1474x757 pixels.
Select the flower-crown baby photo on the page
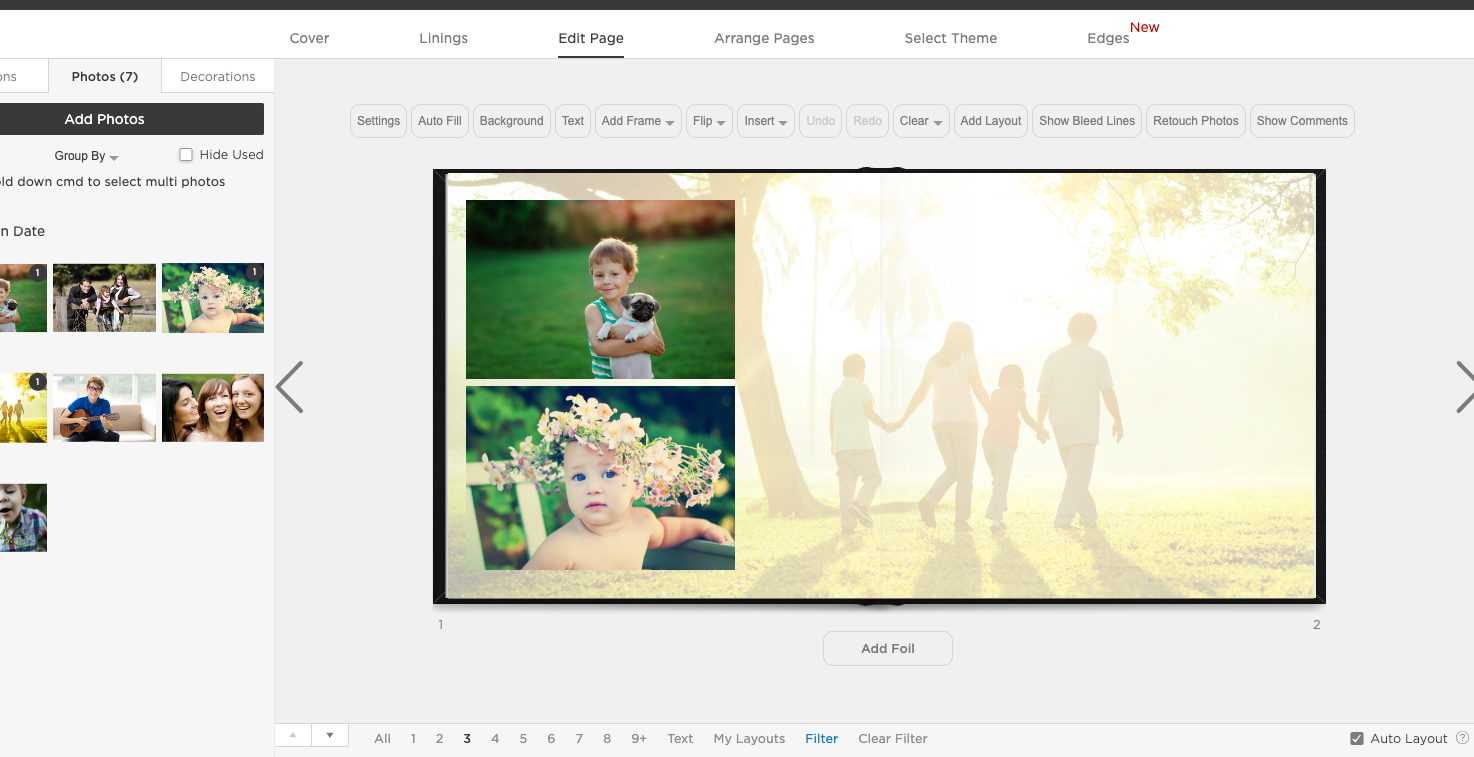click(x=600, y=478)
